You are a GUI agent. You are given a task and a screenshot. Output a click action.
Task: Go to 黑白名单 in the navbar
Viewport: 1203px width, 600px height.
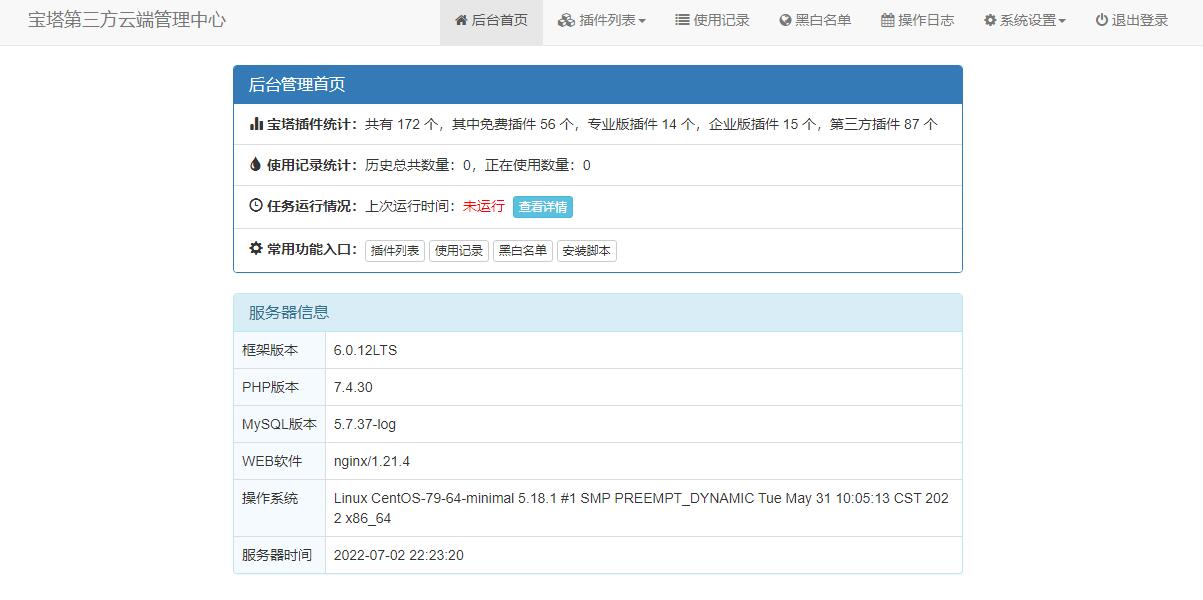pos(815,22)
